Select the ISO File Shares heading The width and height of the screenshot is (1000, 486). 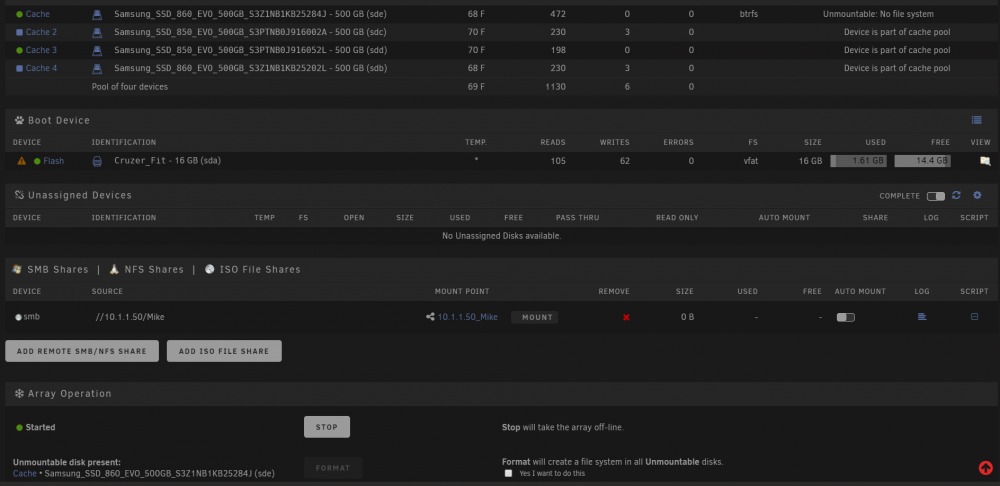coord(260,270)
